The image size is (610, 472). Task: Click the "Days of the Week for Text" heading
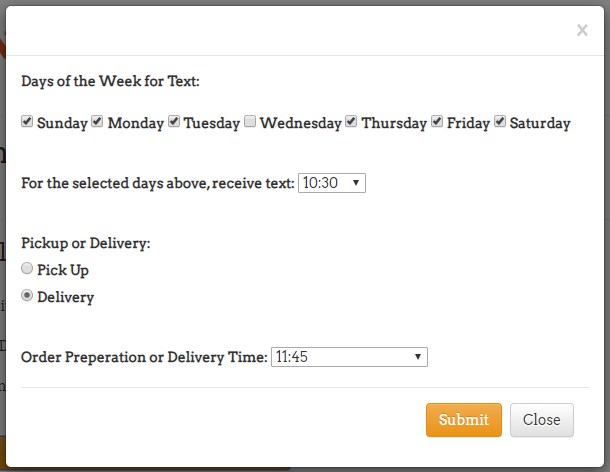pos(110,82)
